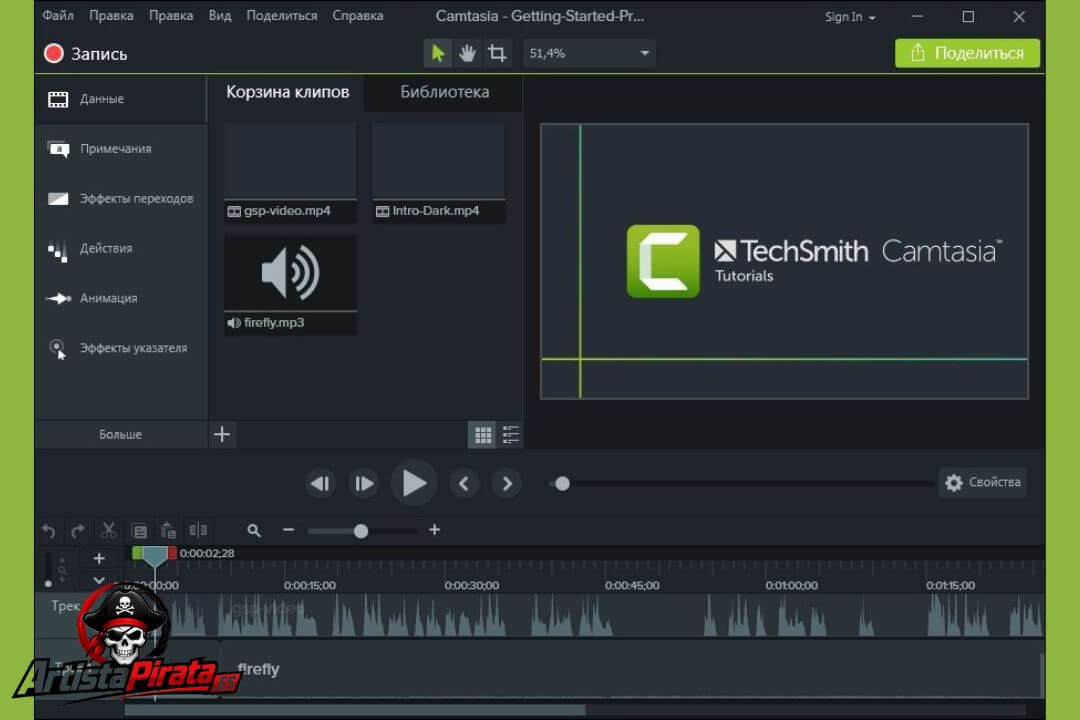Click the next frame playback button

pyautogui.click(x=364, y=484)
